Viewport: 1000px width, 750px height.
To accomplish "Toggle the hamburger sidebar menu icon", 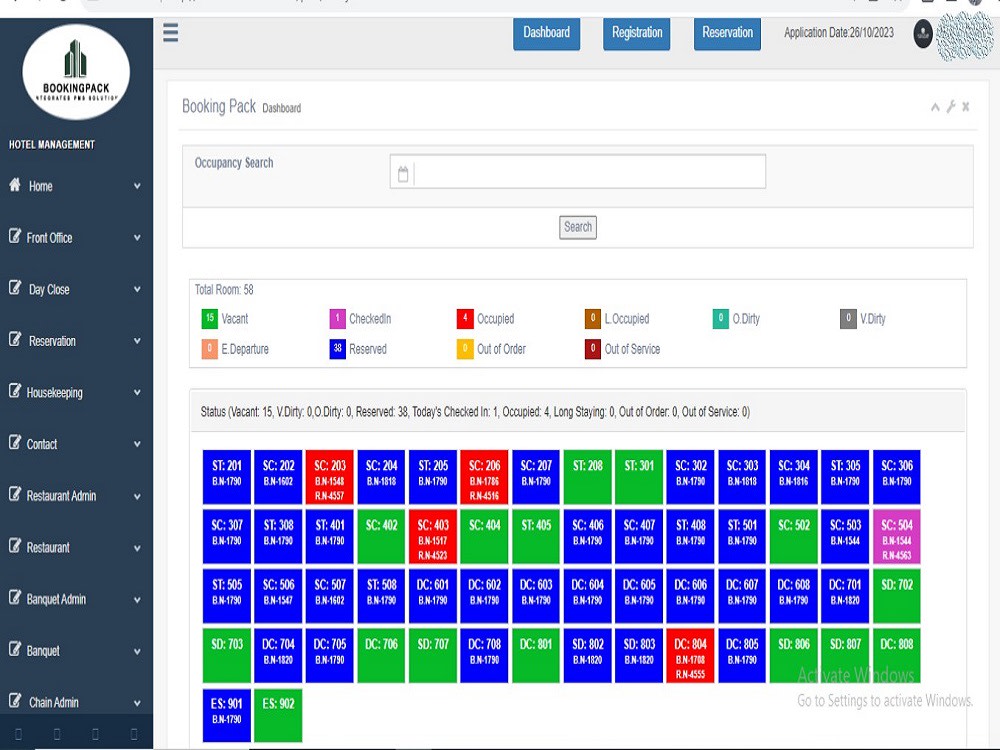I will (x=170, y=32).
